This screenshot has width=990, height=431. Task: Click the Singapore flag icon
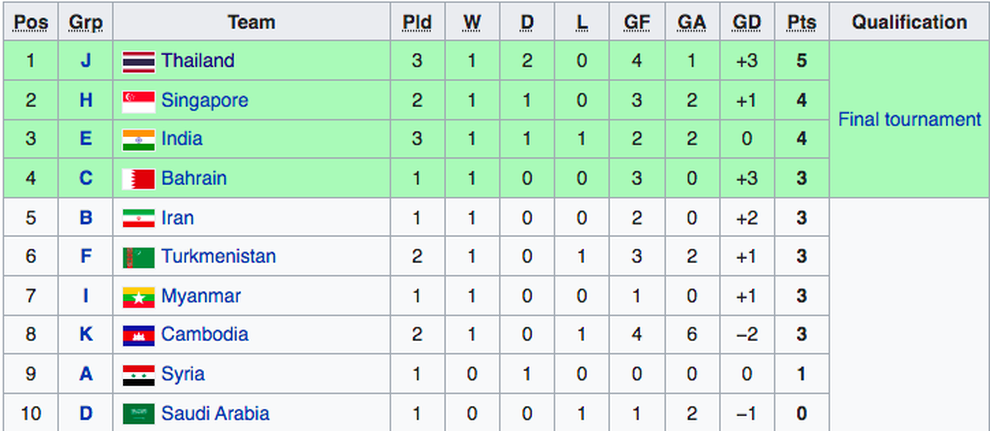[138, 101]
